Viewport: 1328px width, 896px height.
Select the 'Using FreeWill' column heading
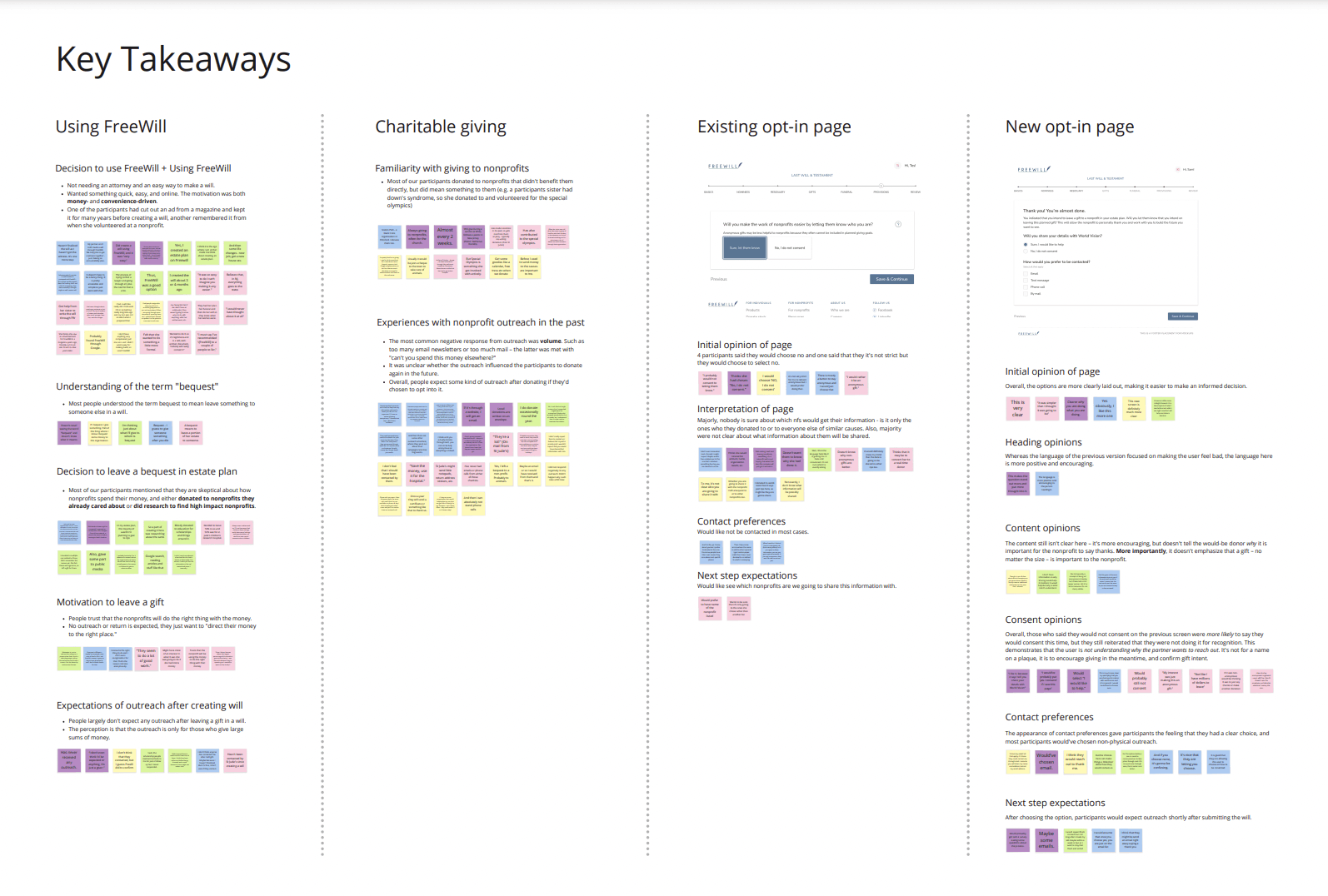click(x=111, y=127)
